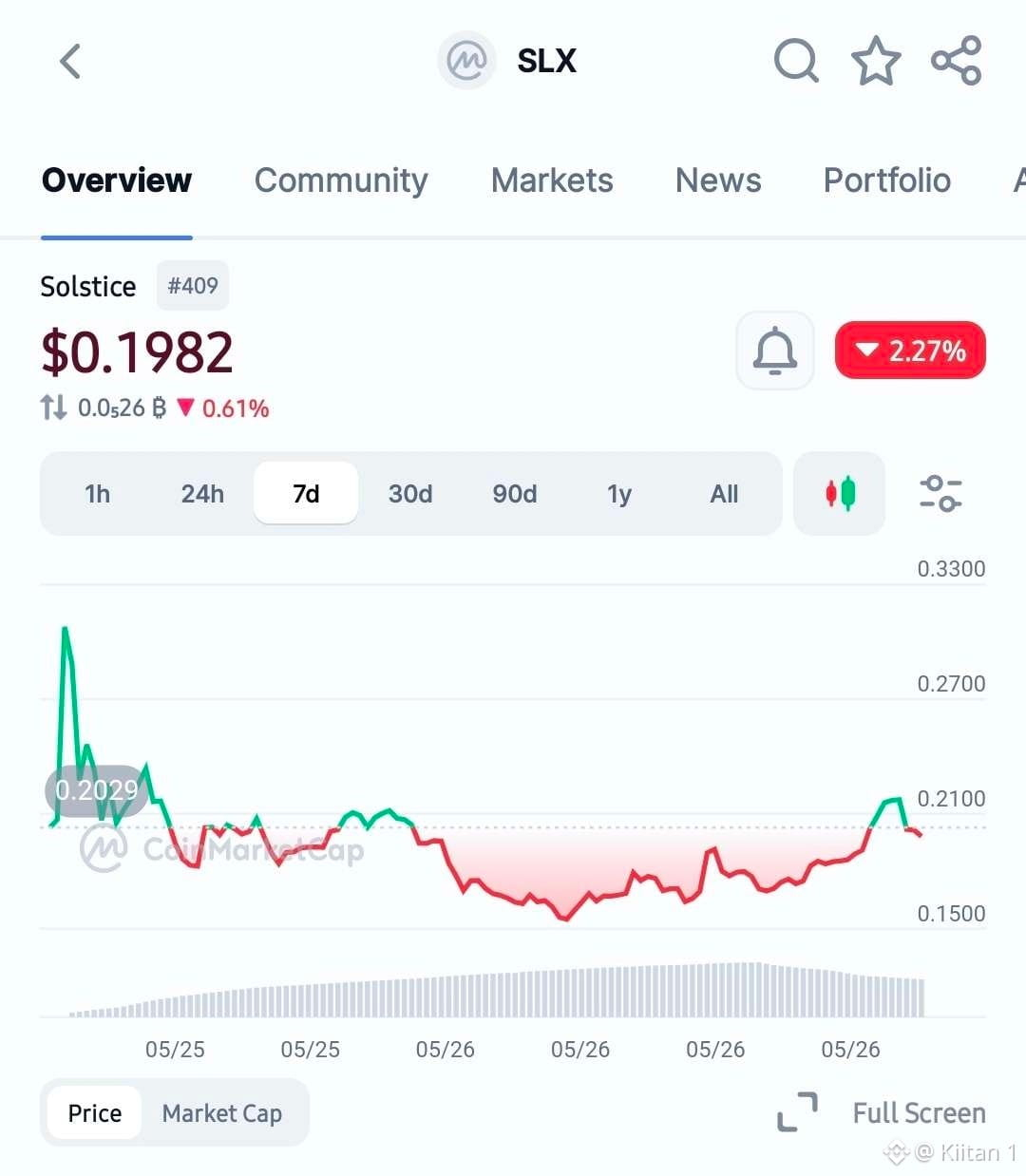Screen dimensions: 1026x1176
Task: Select the 1y time range
Action: pyautogui.click(x=619, y=494)
